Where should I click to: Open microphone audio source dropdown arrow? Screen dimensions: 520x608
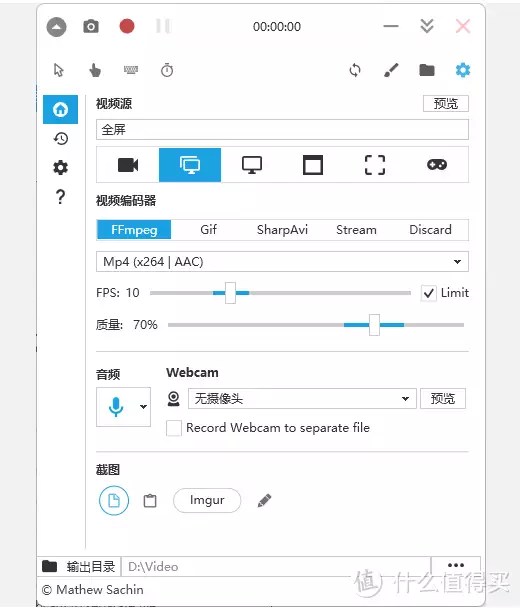pyautogui.click(x=143, y=406)
